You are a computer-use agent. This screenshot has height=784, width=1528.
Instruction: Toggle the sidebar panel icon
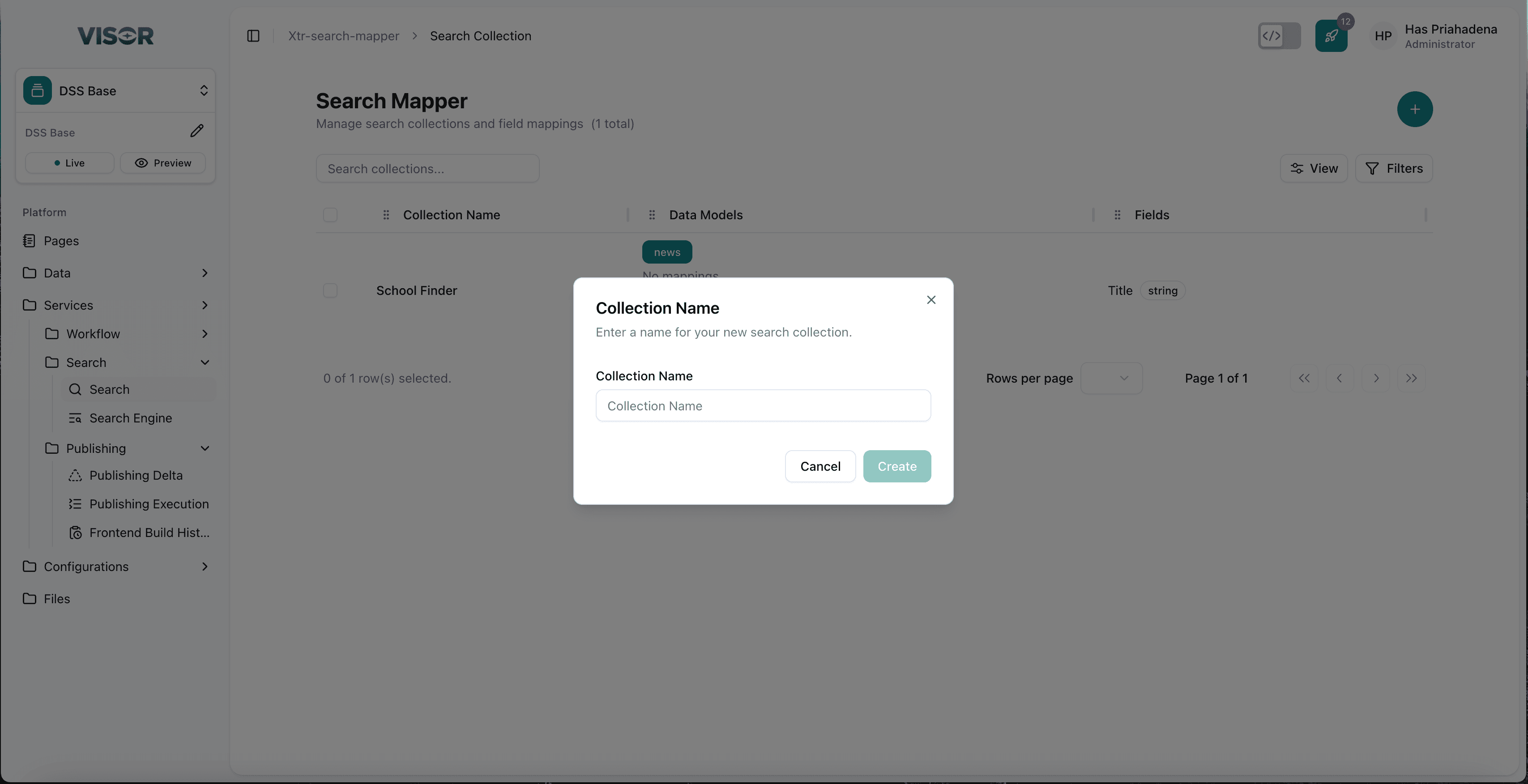click(253, 36)
